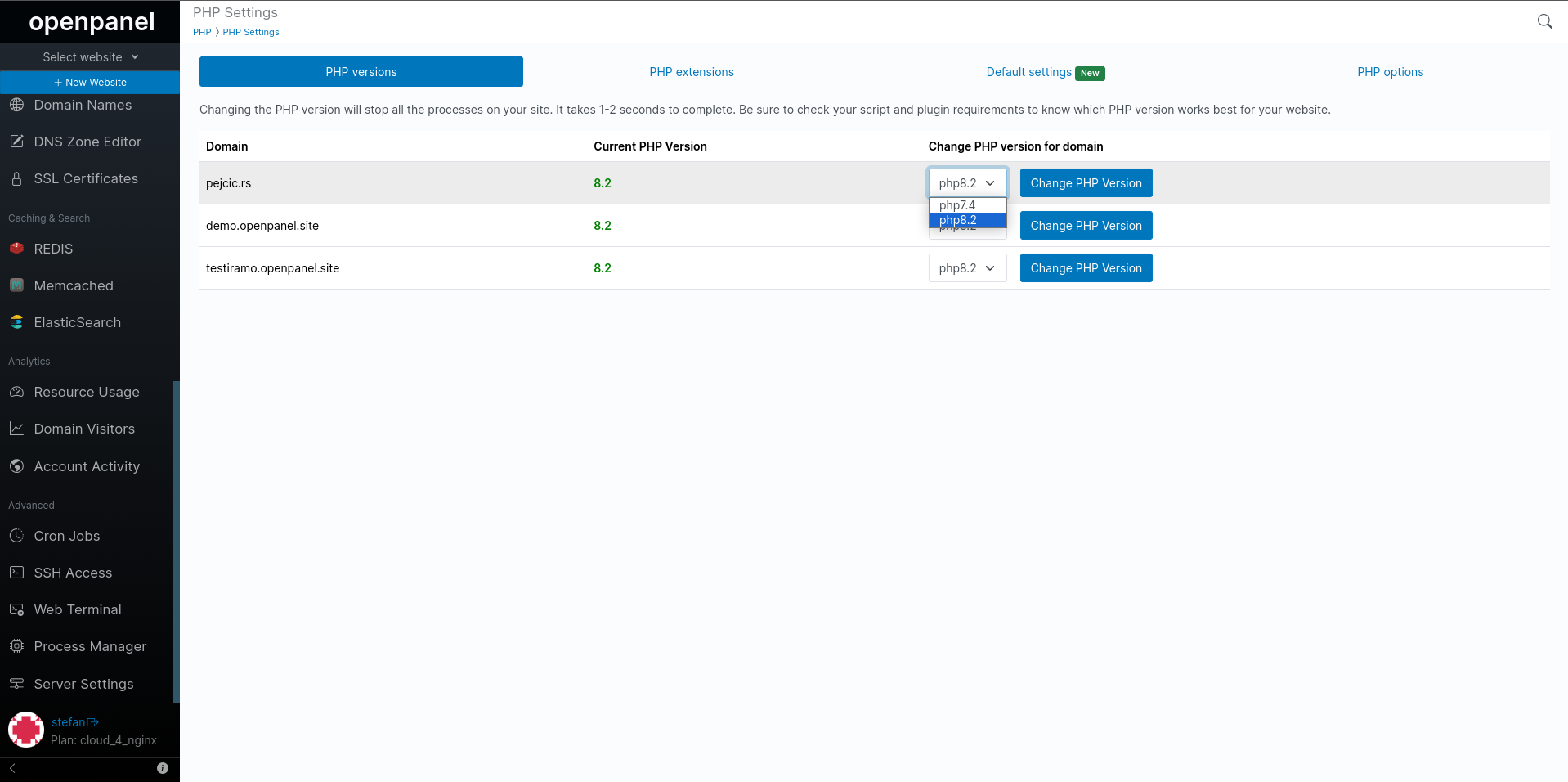This screenshot has width=1568, height=782.
Task: Click the Cron Jobs clock icon
Action: tap(16, 536)
